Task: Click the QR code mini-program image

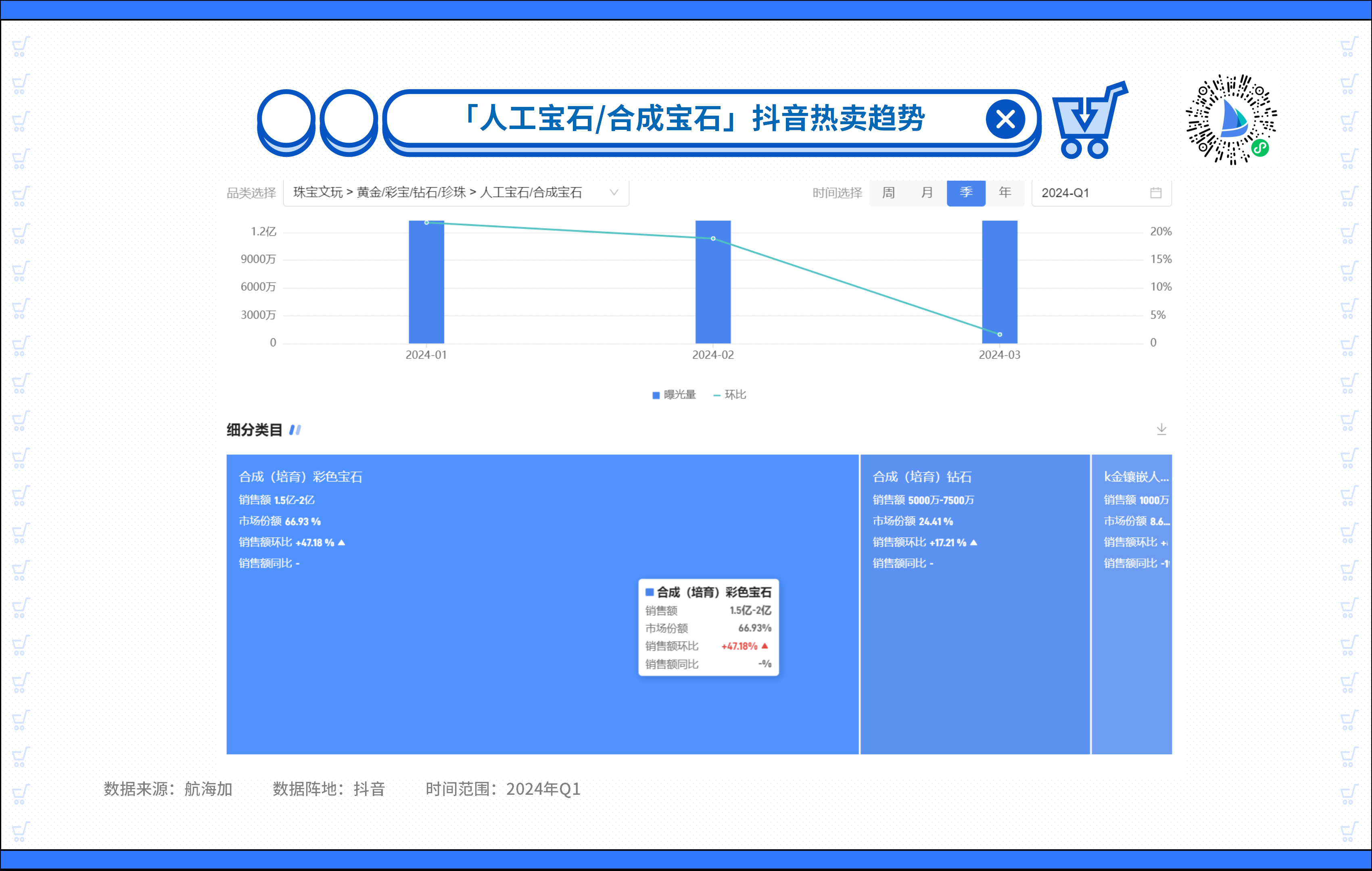Action: point(1231,120)
